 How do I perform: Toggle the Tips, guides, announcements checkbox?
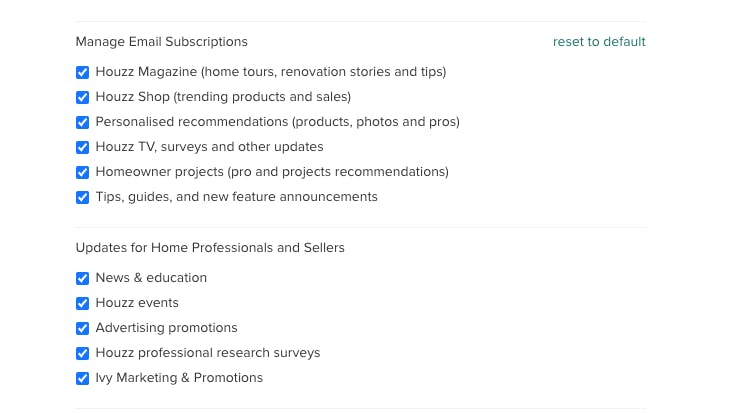click(82, 197)
